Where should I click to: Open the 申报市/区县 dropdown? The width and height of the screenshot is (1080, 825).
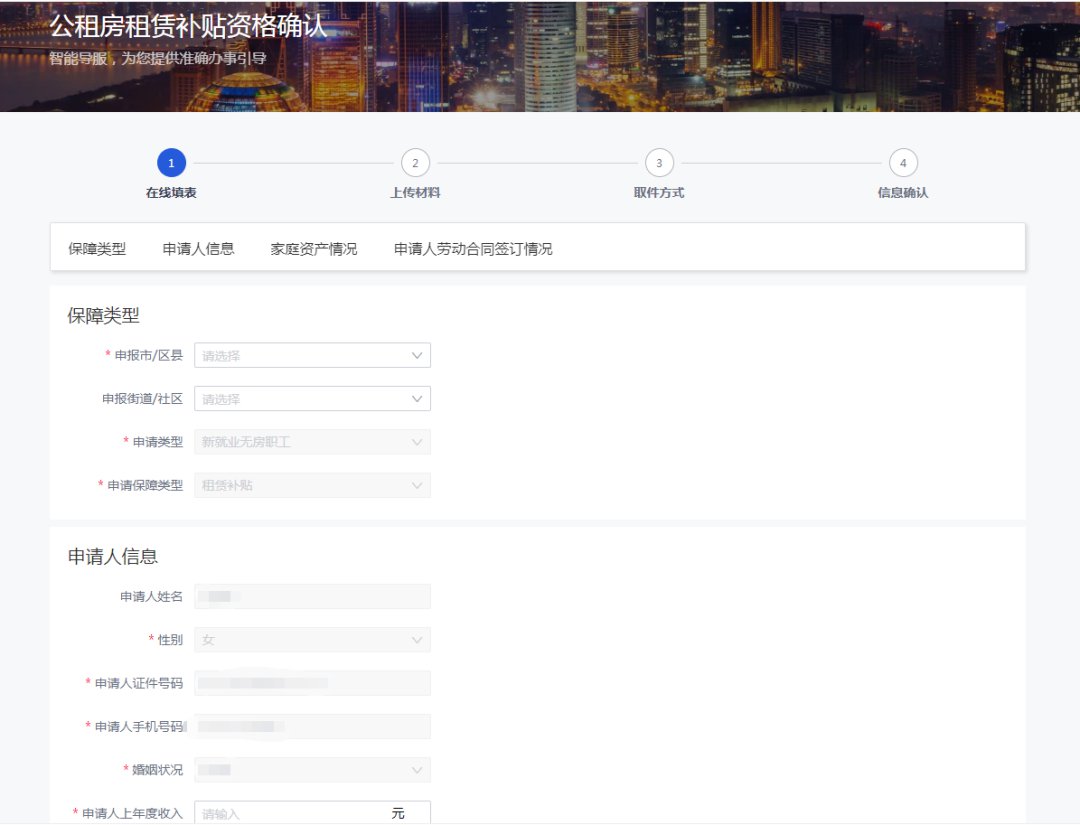pos(312,355)
